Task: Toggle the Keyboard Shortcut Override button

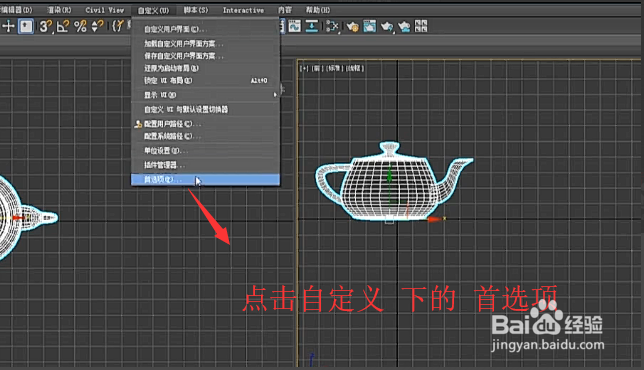Action: point(26,26)
